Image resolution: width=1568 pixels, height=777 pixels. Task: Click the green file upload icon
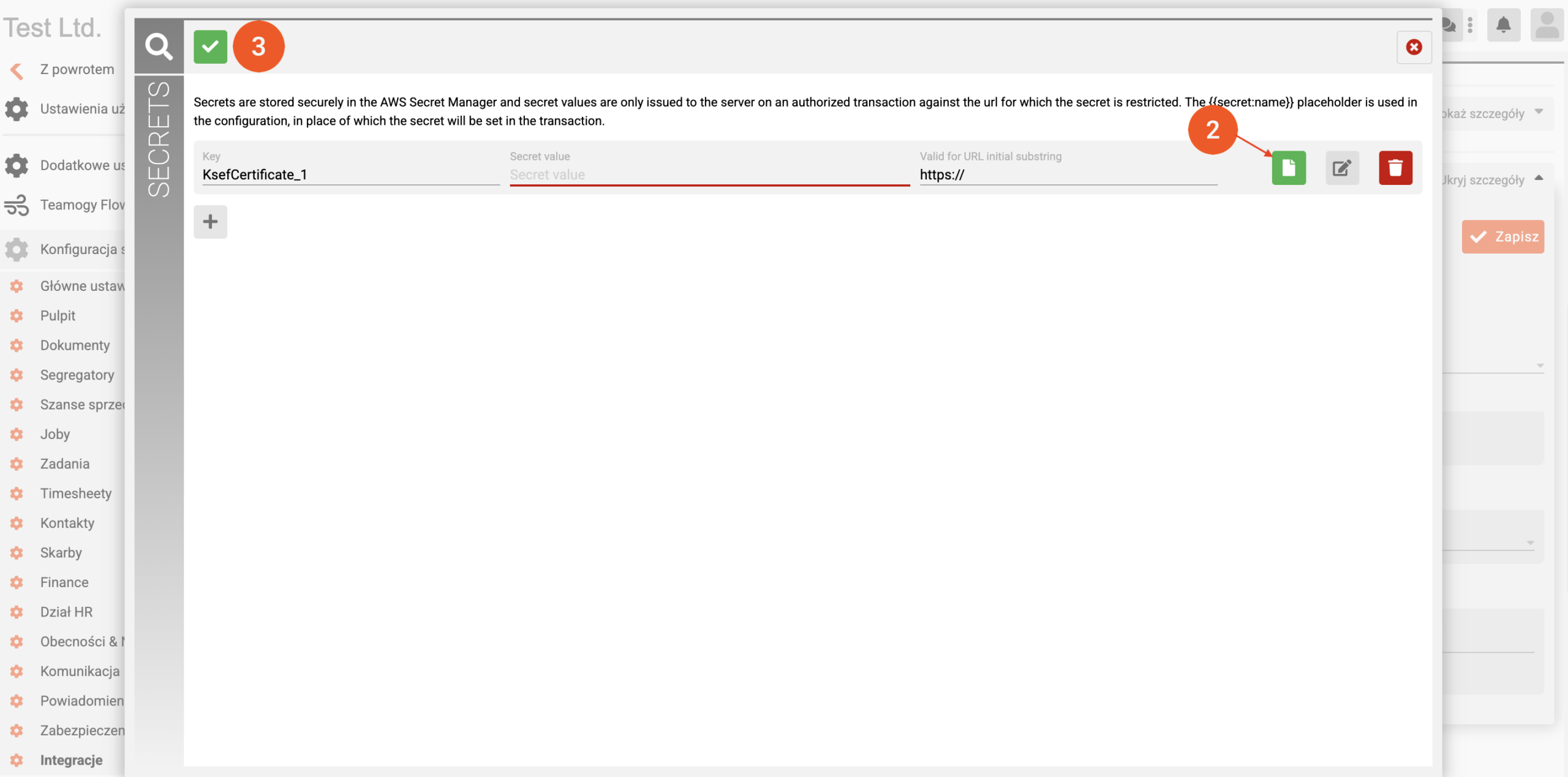(x=1288, y=168)
